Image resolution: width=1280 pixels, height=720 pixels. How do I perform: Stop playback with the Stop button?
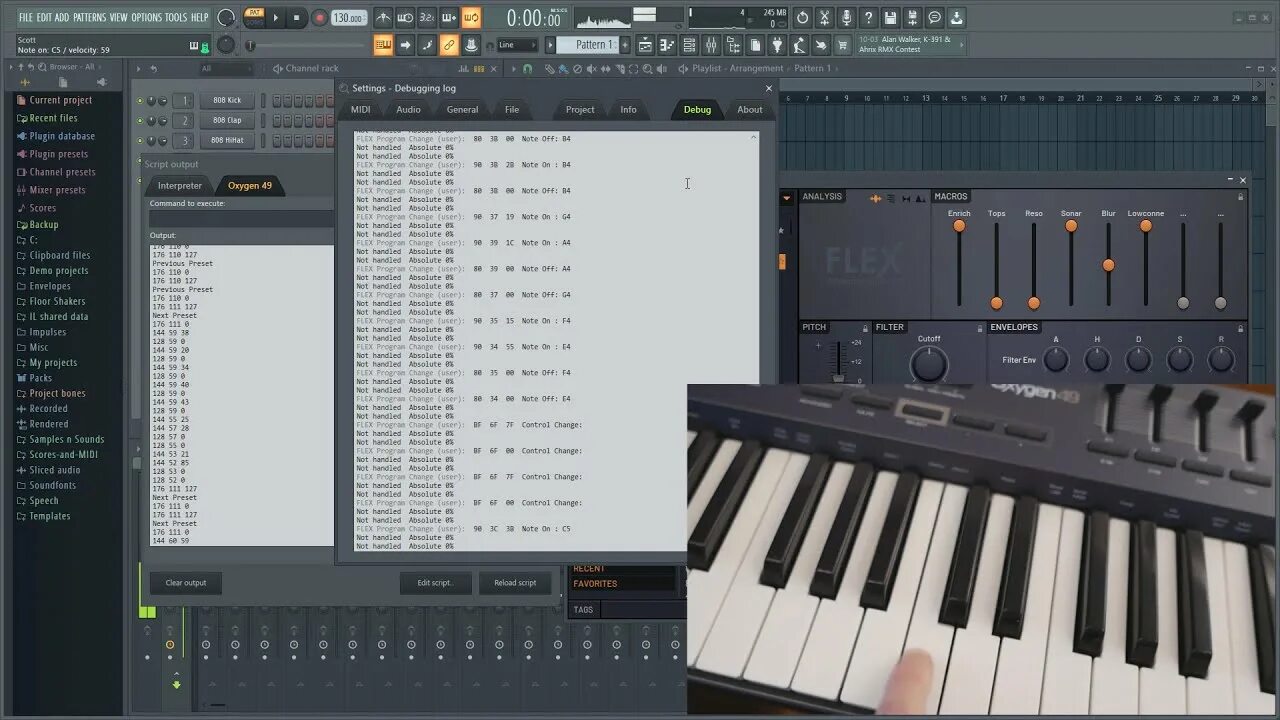point(296,17)
